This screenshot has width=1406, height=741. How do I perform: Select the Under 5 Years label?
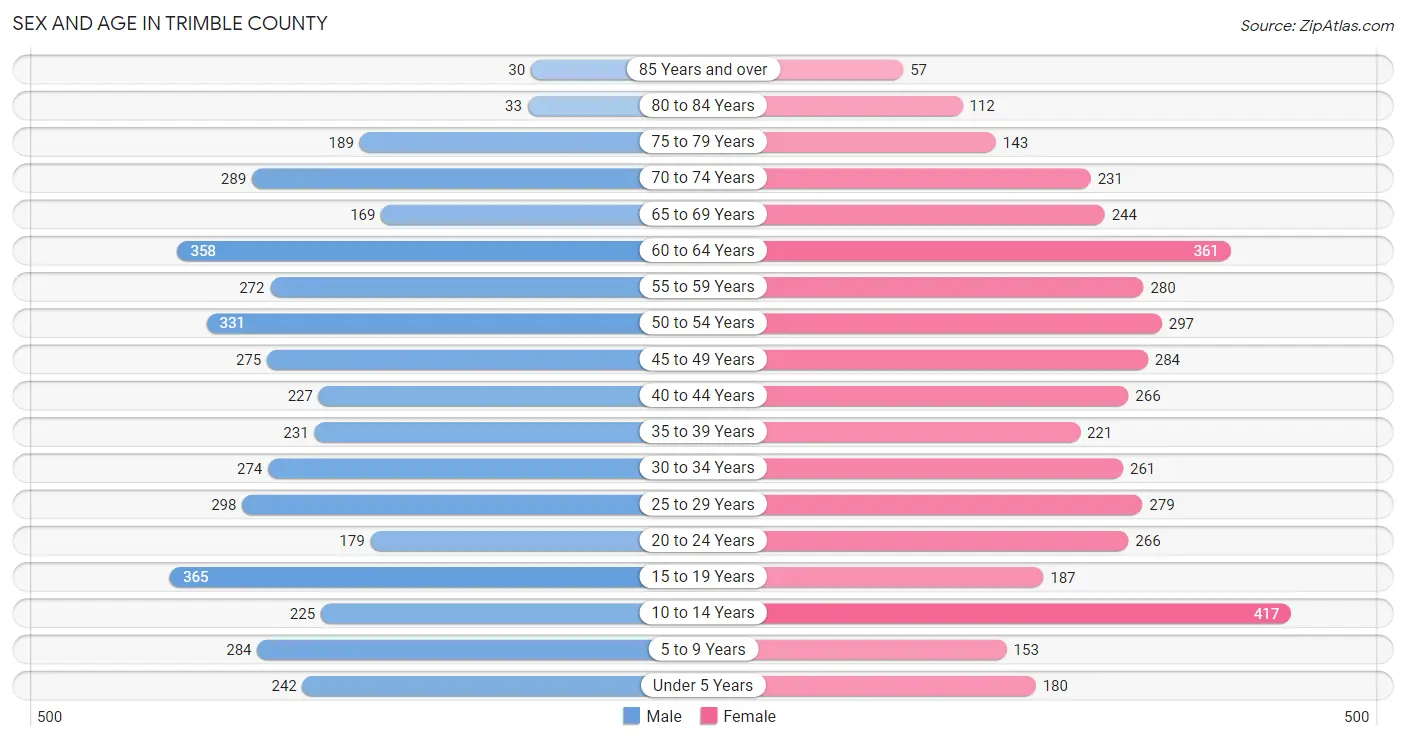[703, 685]
